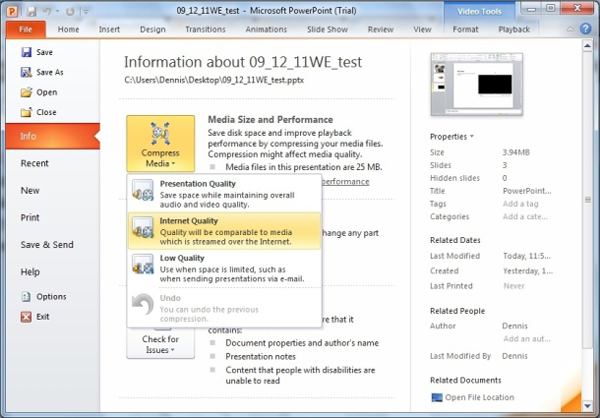Click the vertical scrollbar thumb

click(588, 200)
